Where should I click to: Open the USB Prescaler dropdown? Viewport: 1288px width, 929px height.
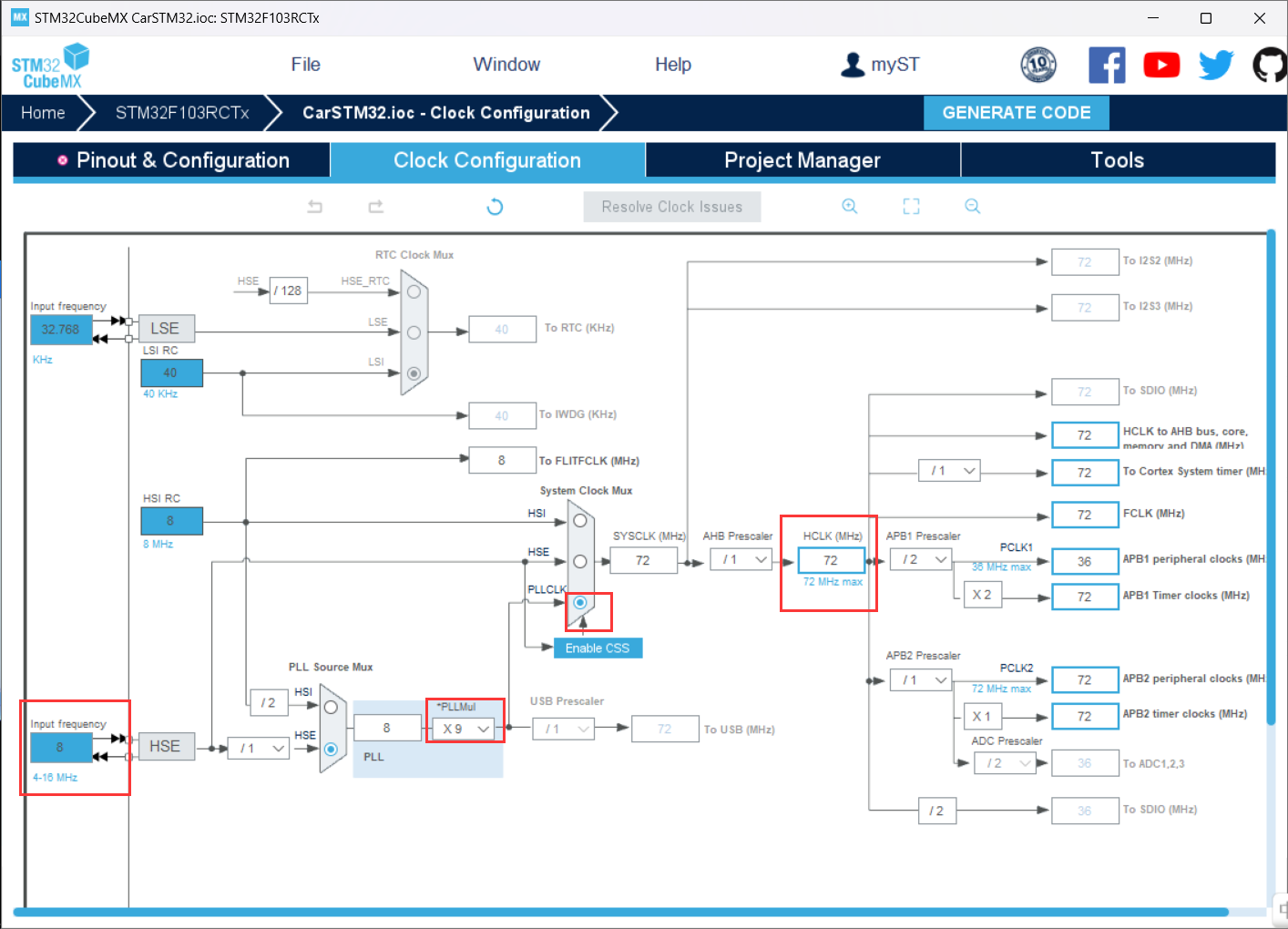click(x=563, y=729)
